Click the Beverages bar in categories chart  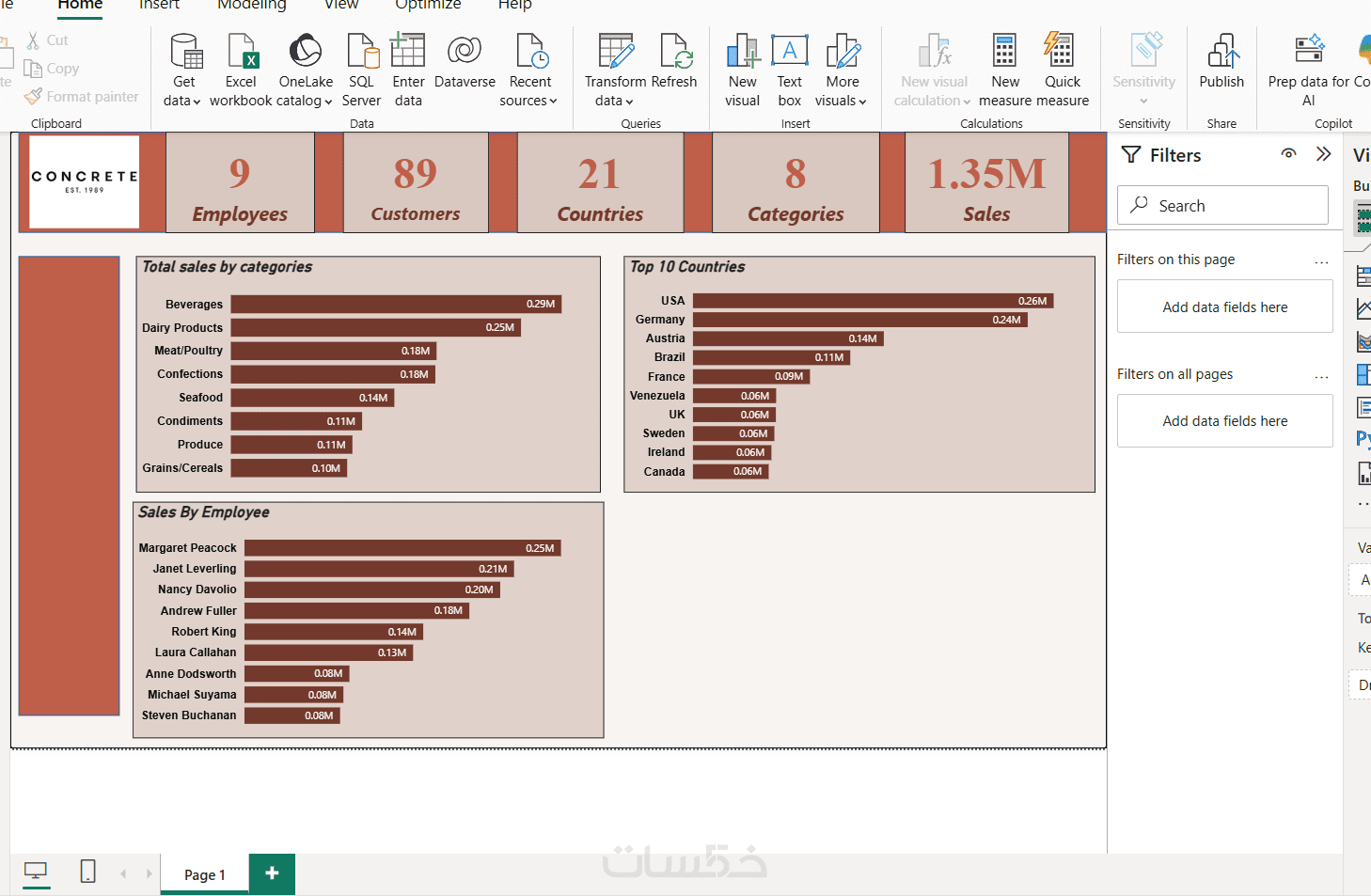click(396, 304)
